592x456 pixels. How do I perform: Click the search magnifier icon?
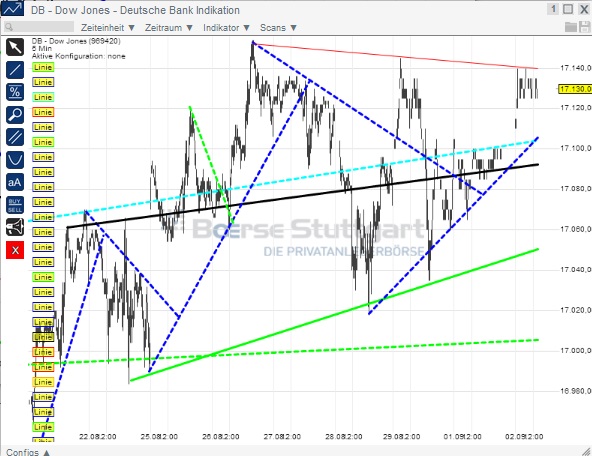click(x=9, y=27)
